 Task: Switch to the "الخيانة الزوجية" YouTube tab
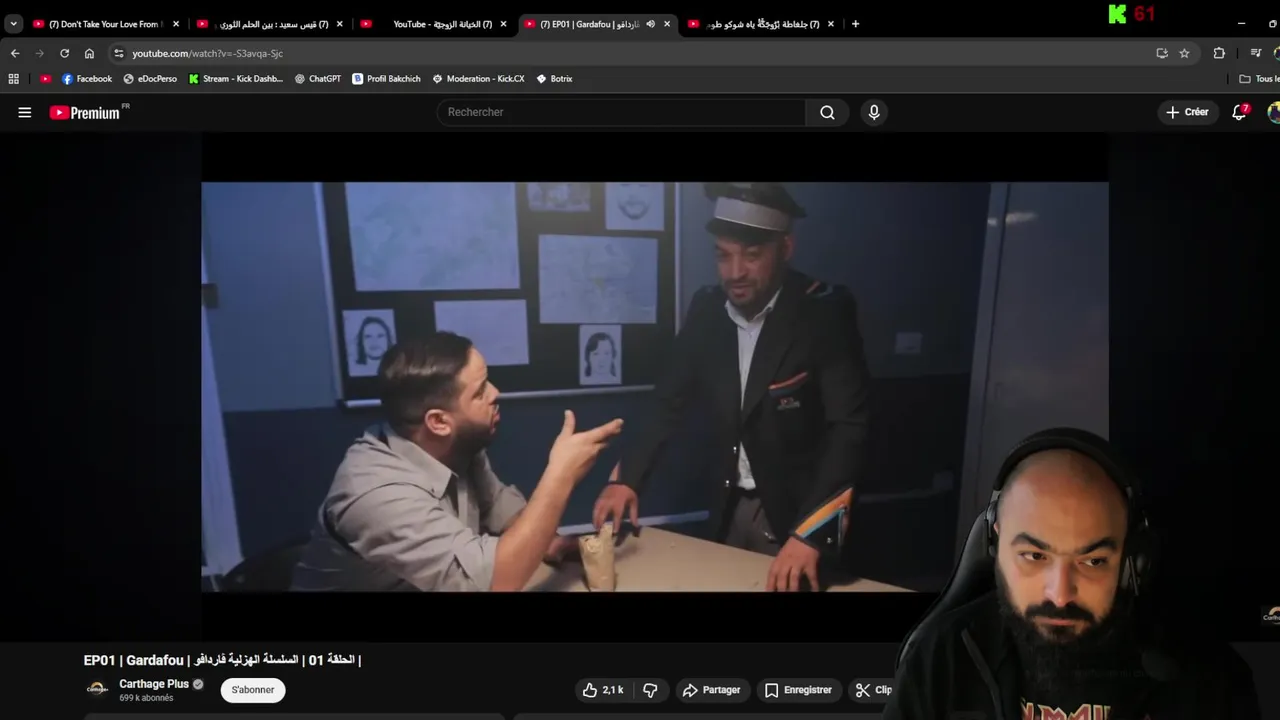click(x=433, y=24)
